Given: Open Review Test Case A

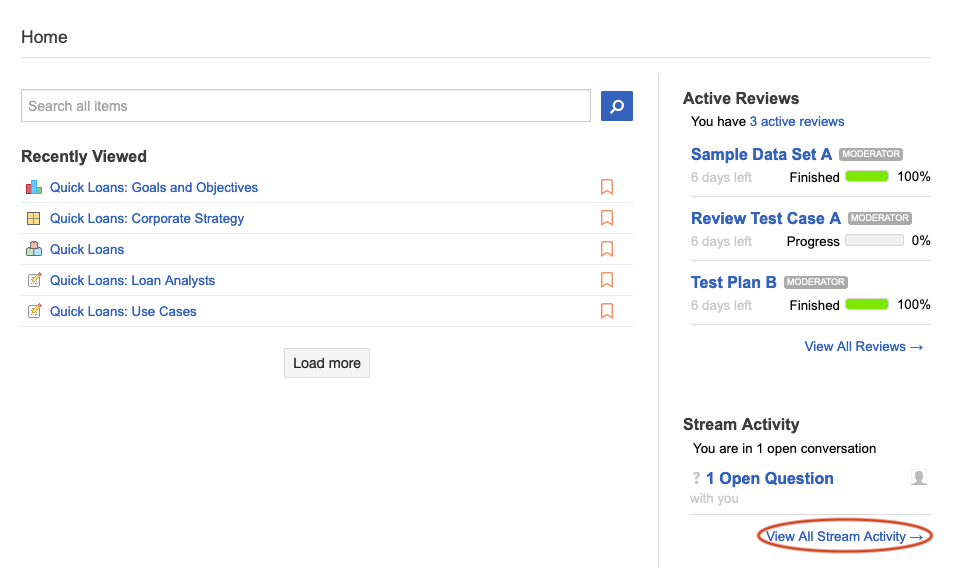Looking at the screenshot, I should click(x=765, y=218).
